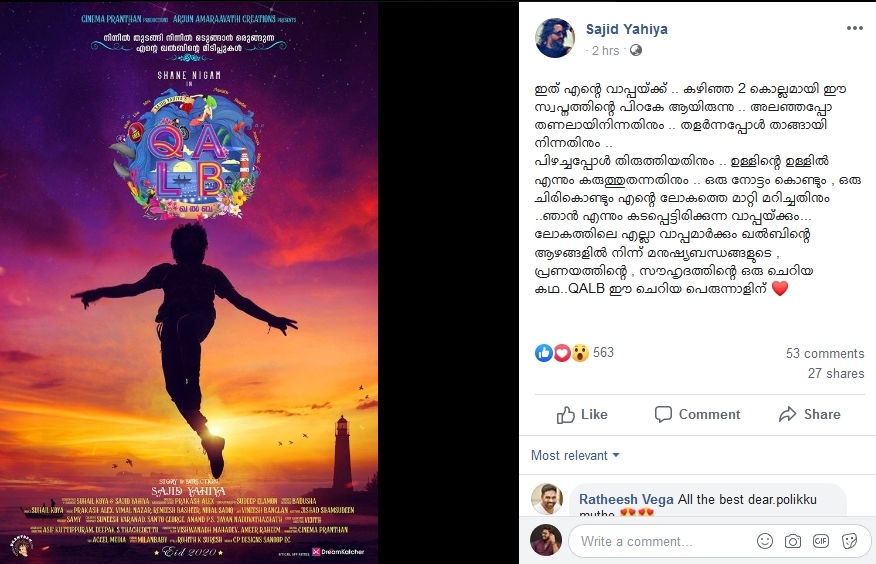Image resolution: width=876 pixels, height=564 pixels.
Task: Click the public globe privacy icon
Action: click(636, 50)
